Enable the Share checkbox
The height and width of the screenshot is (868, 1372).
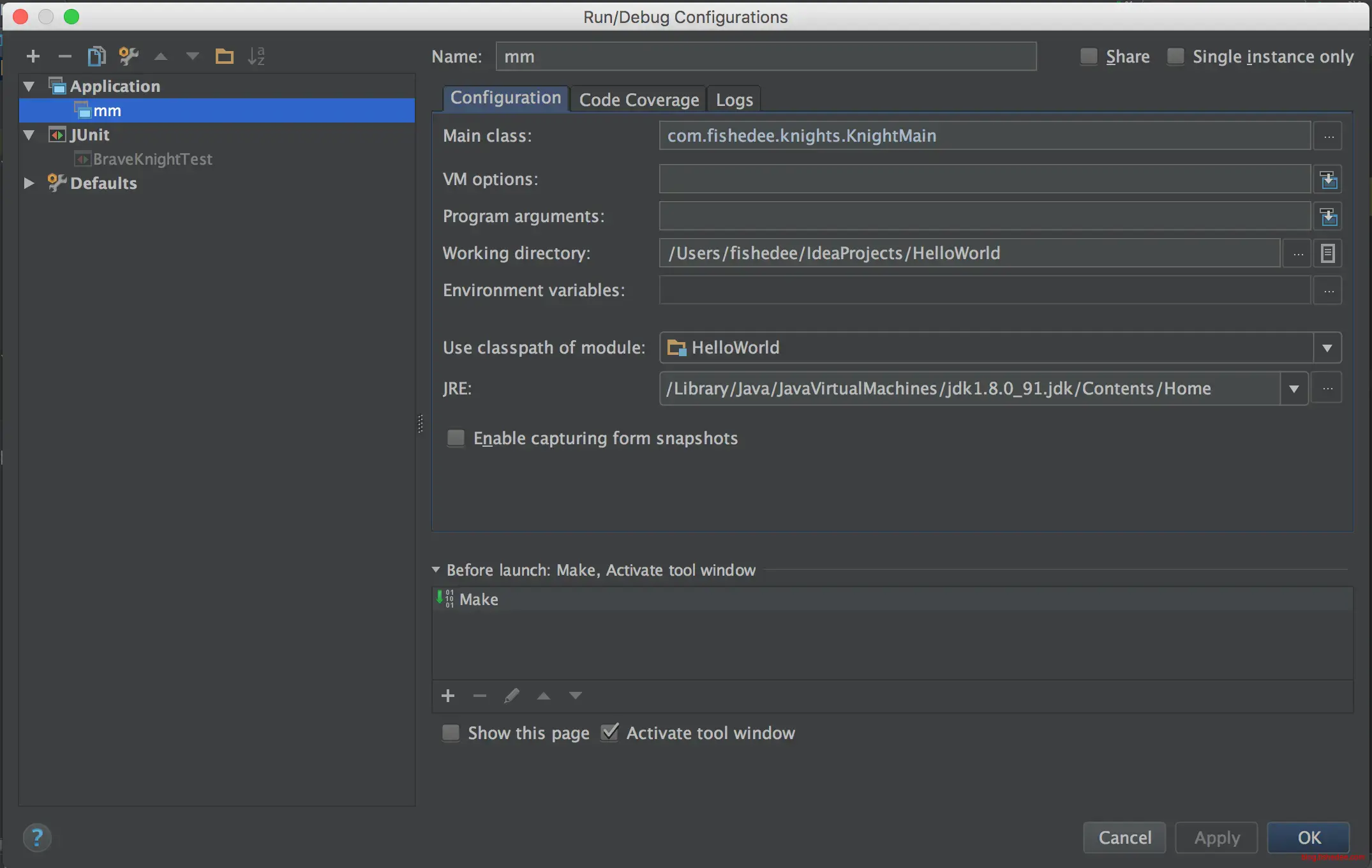coord(1089,57)
